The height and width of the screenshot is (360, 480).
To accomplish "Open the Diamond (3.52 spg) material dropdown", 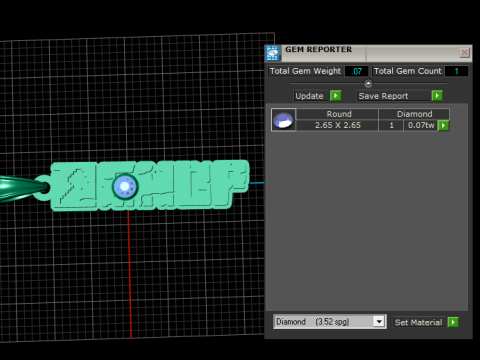I will (x=379, y=322).
